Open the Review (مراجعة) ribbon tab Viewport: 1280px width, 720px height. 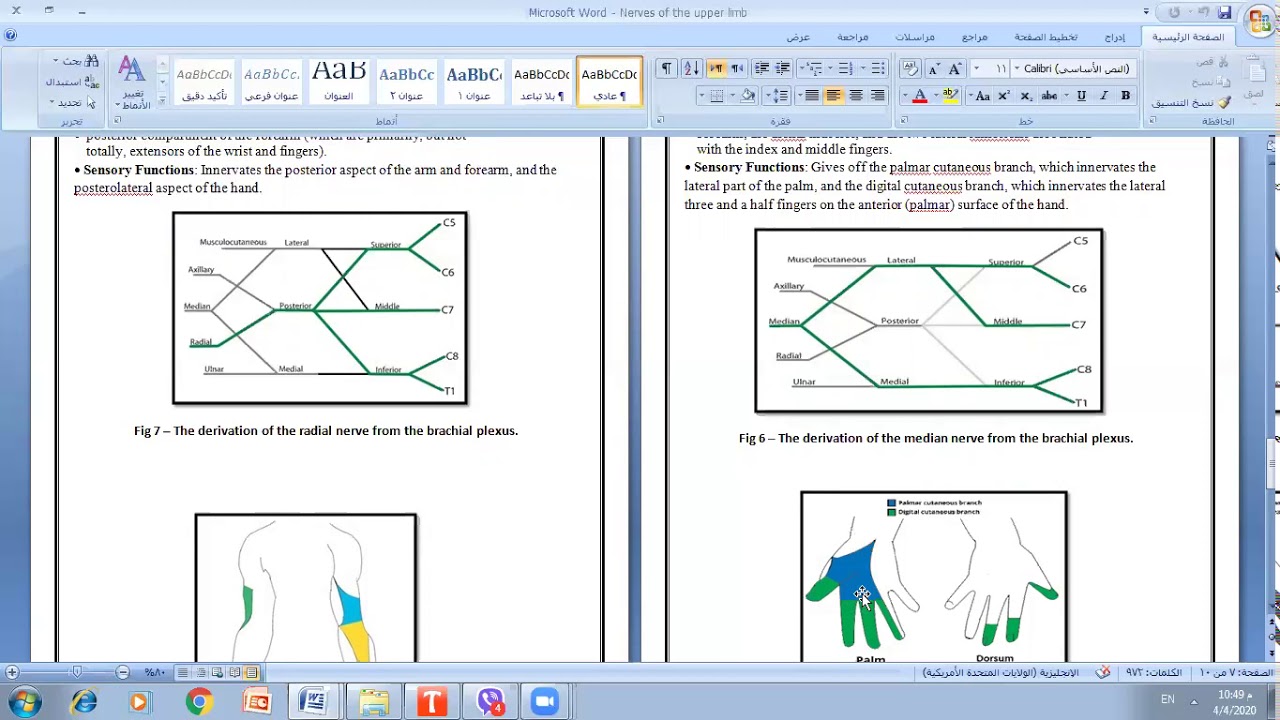coord(853,37)
